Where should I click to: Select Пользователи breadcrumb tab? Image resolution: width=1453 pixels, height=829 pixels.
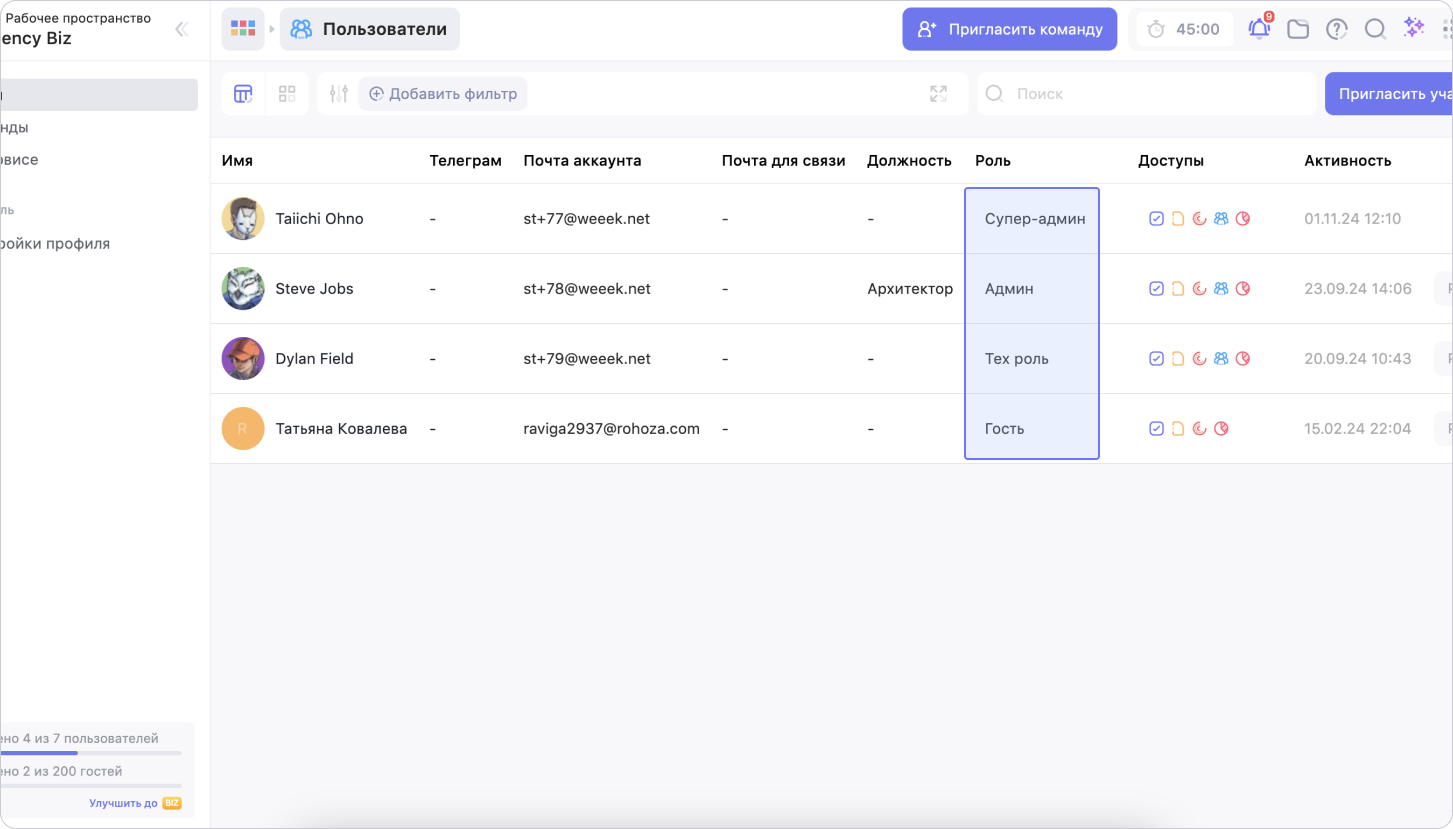pyautogui.click(x=370, y=29)
